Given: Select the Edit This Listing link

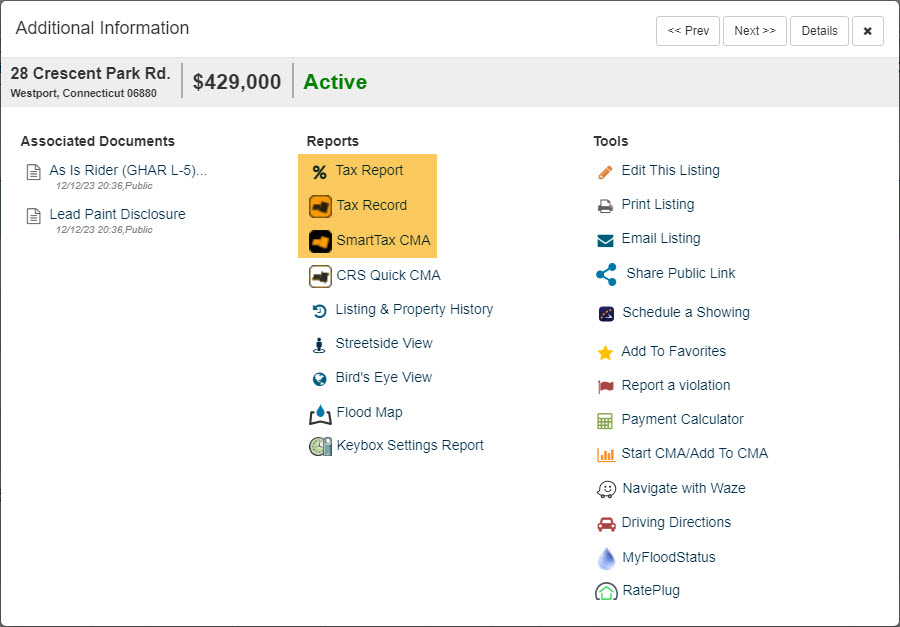Looking at the screenshot, I should 670,171.
